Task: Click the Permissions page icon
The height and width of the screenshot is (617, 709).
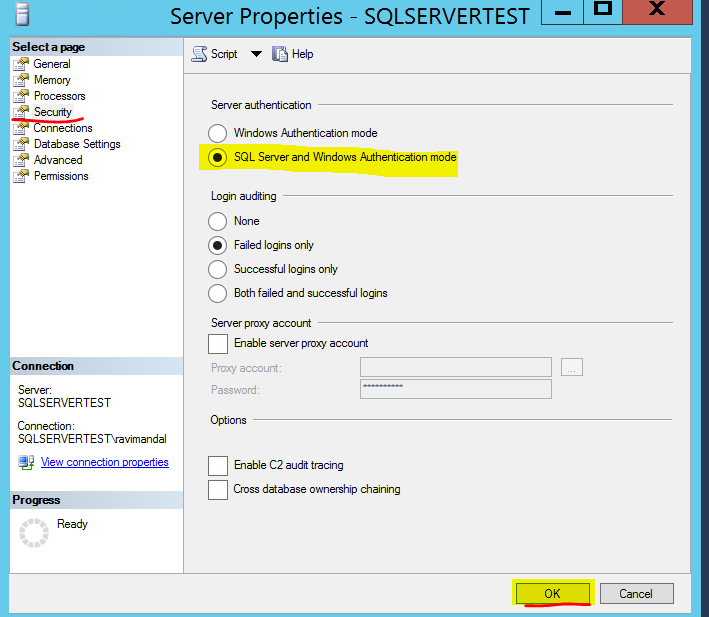Action: tap(21, 176)
